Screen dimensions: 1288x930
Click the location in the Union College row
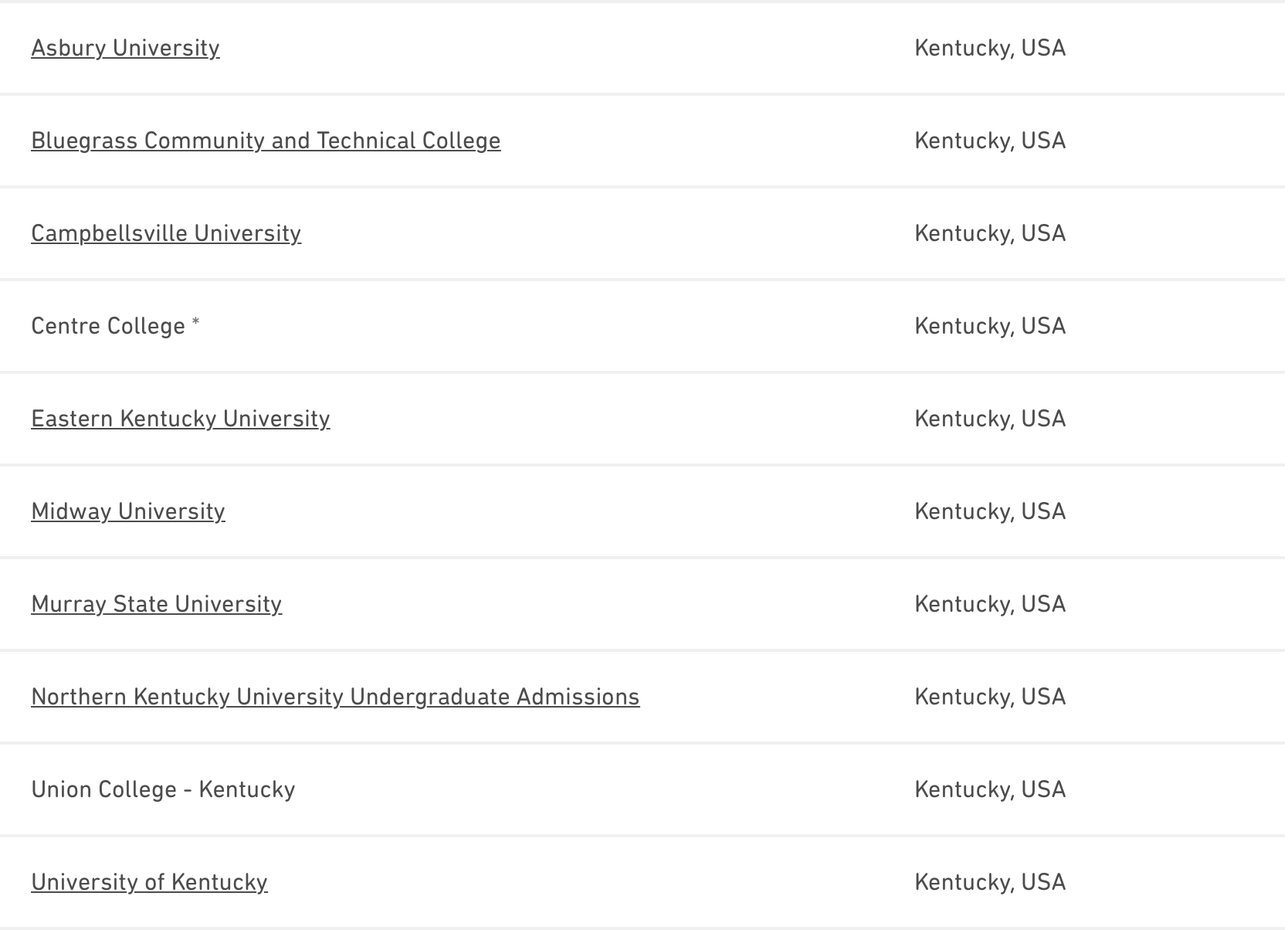(x=990, y=789)
